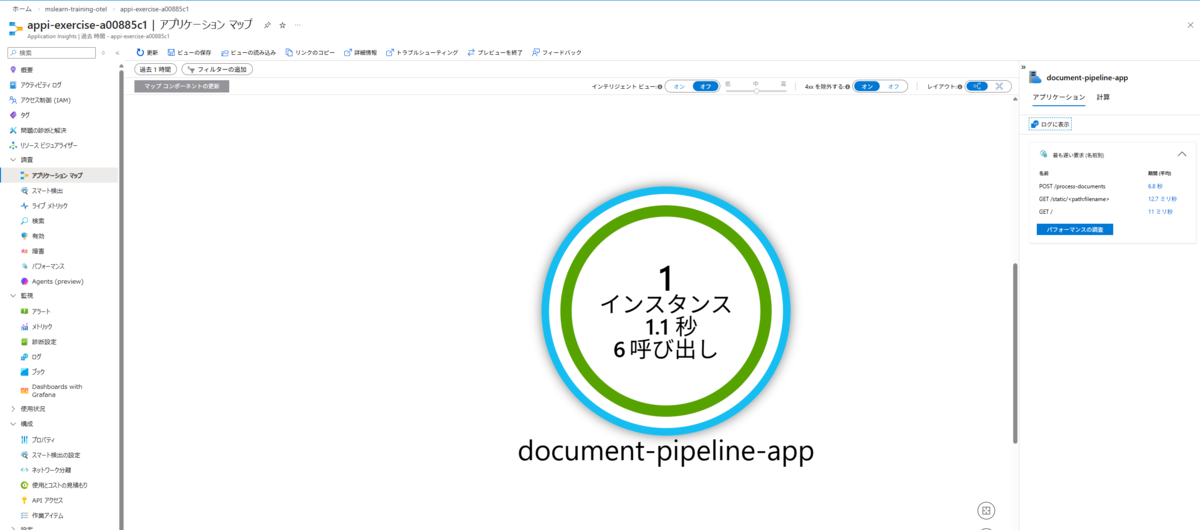
Task: Expand the 使用状況 sidebar section
Action: [13, 409]
